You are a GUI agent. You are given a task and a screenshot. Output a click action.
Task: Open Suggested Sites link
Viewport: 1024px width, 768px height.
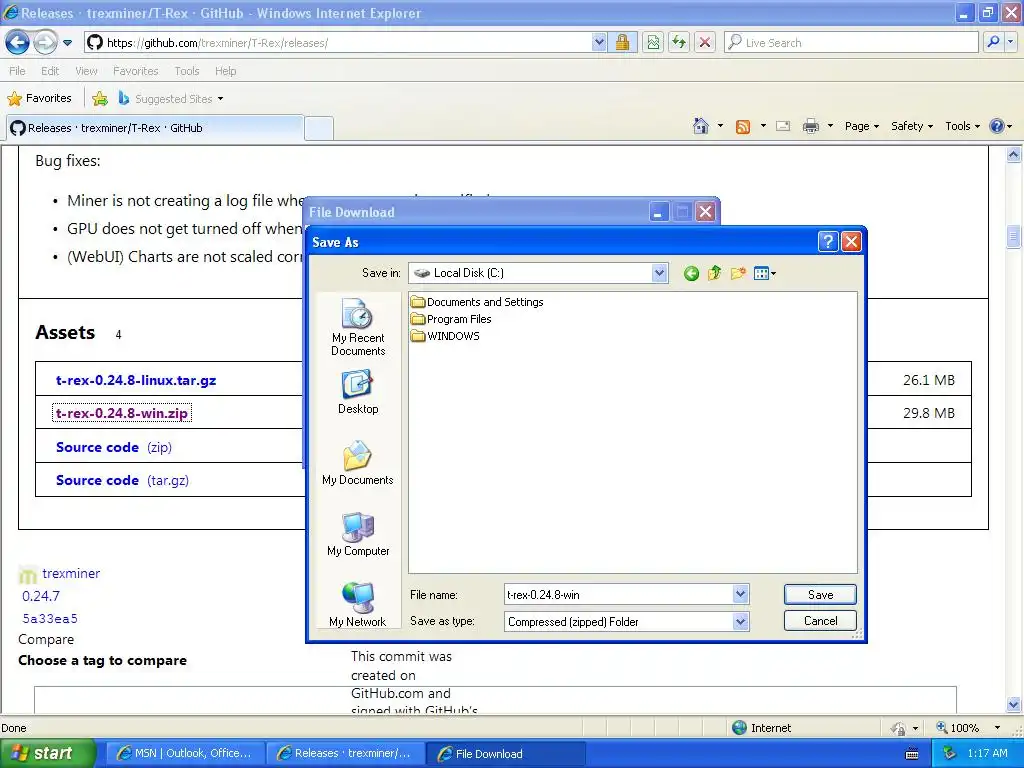click(170, 99)
